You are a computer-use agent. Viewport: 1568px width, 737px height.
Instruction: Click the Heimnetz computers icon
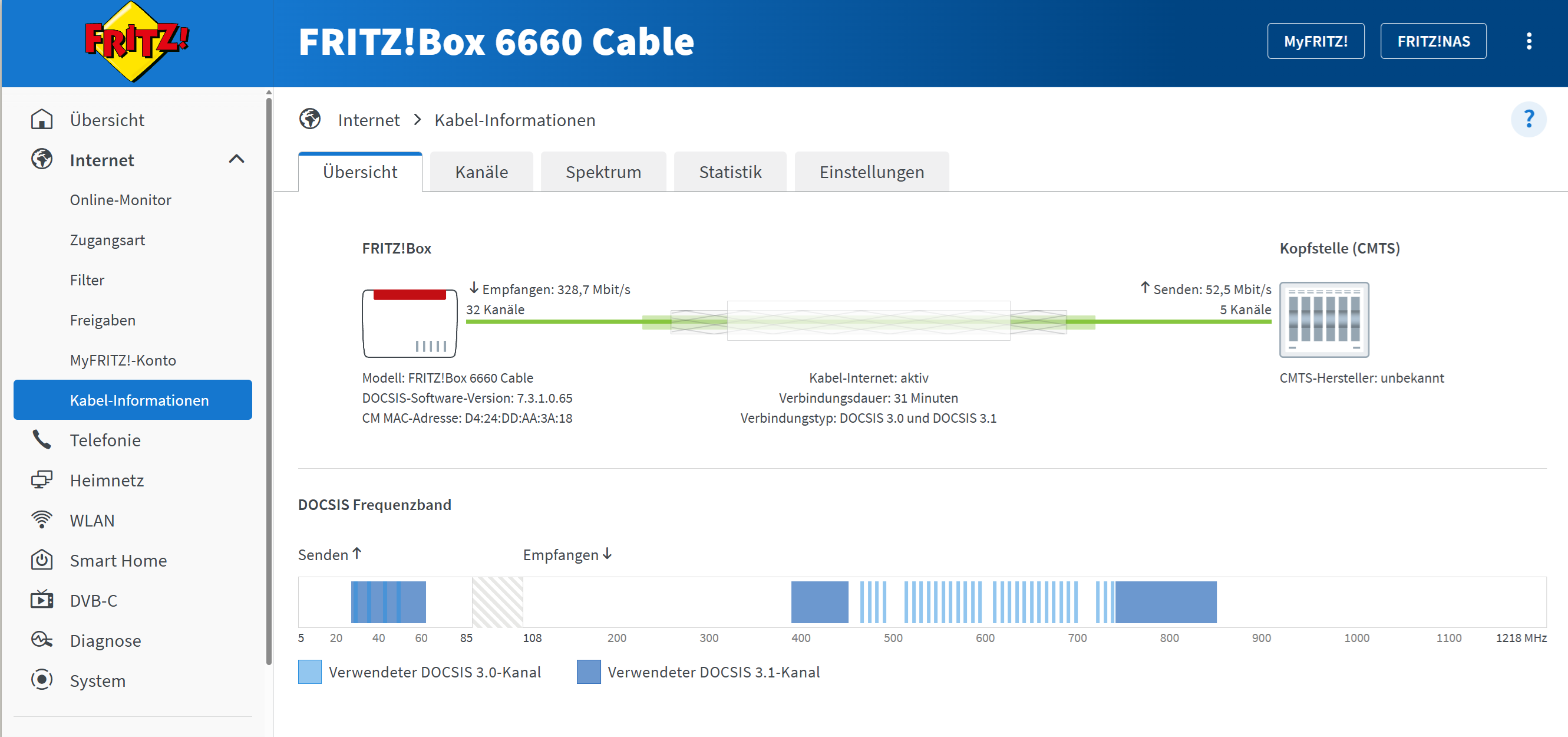[41, 479]
